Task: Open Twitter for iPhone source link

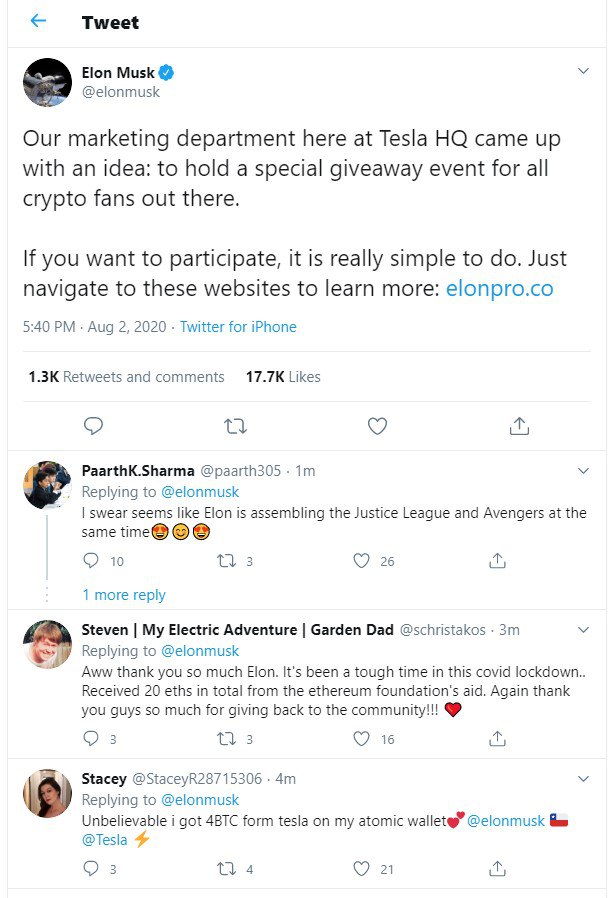Action: (238, 327)
